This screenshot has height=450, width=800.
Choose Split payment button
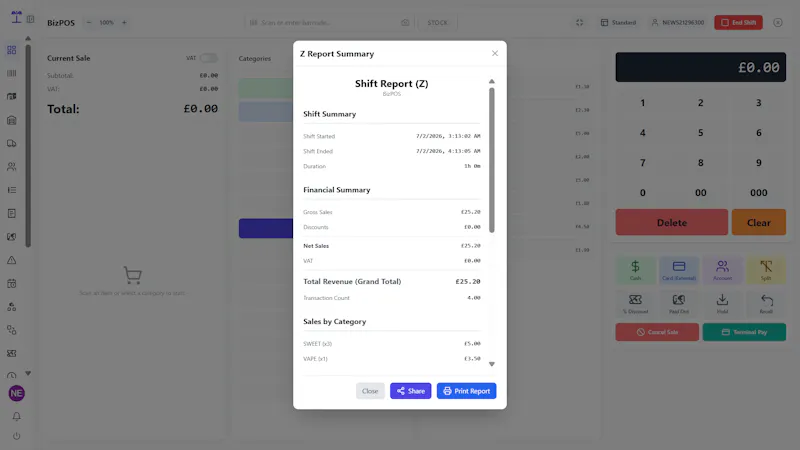click(766, 270)
